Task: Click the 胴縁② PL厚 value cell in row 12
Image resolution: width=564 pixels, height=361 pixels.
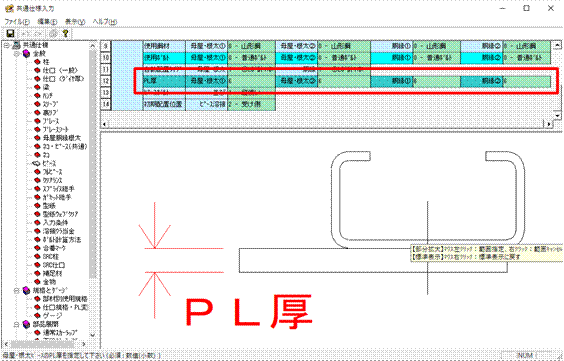Action: point(527,81)
